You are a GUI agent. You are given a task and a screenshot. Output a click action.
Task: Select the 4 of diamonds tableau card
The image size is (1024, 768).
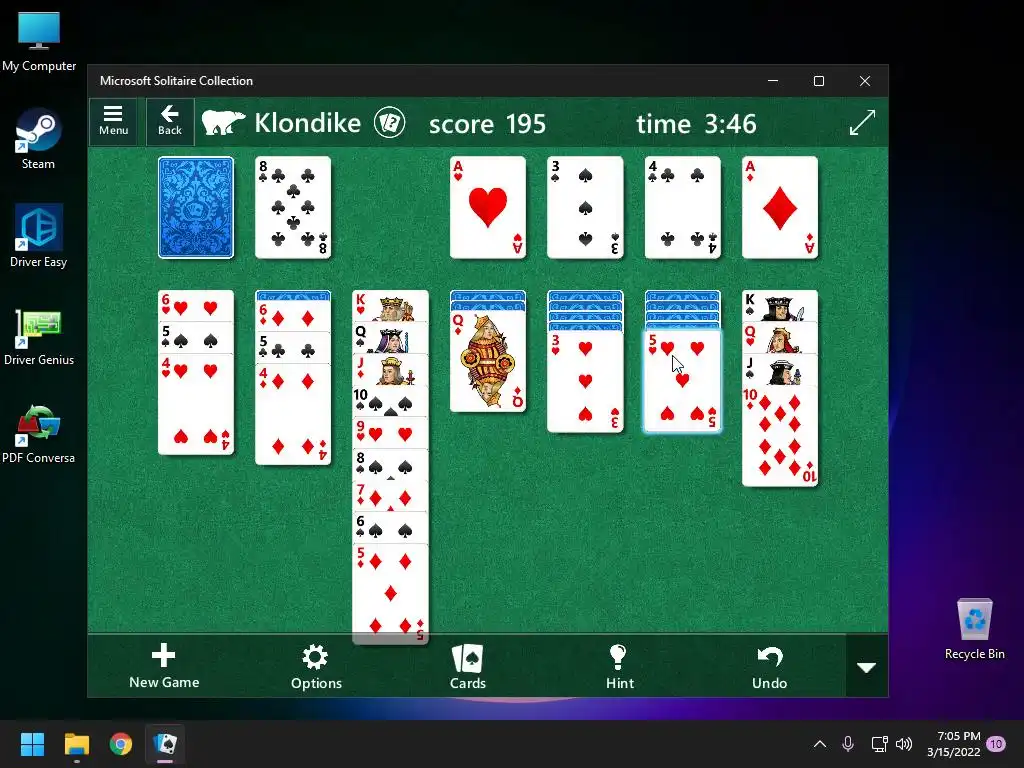293,415
